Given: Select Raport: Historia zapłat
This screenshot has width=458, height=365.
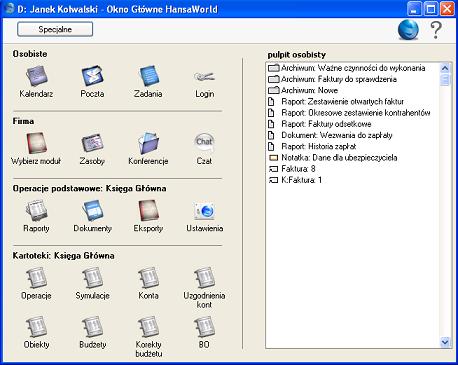Looking at the screenshot, I should coord(312,146).
